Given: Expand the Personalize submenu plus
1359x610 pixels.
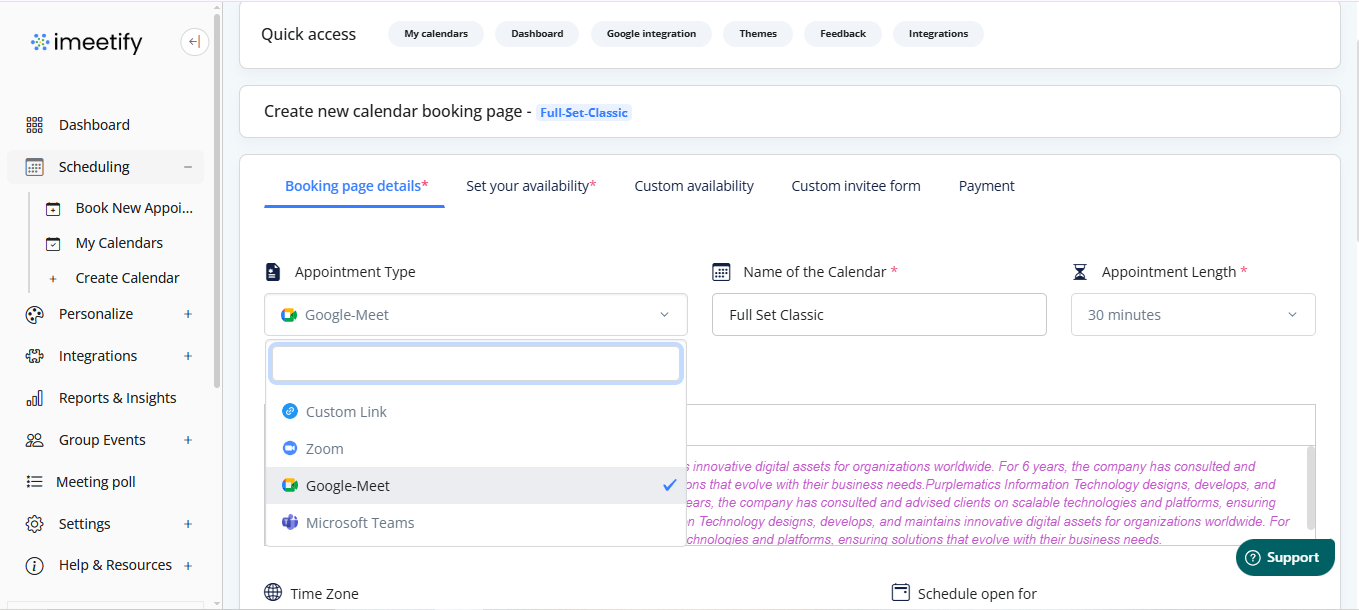Looking at the screenshot, I should pyautogui.click(x=188, y=314).
